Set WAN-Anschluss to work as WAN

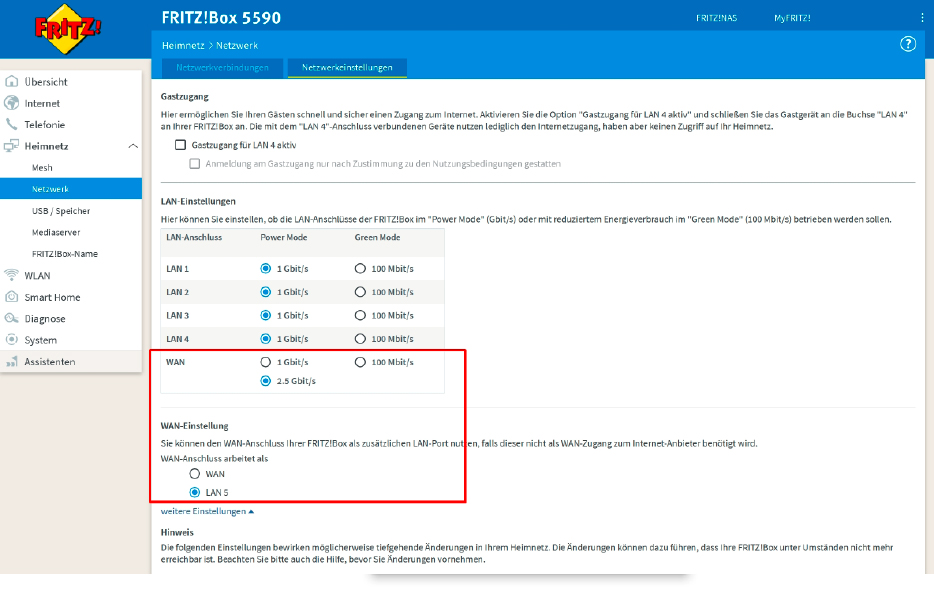[195, 473]
